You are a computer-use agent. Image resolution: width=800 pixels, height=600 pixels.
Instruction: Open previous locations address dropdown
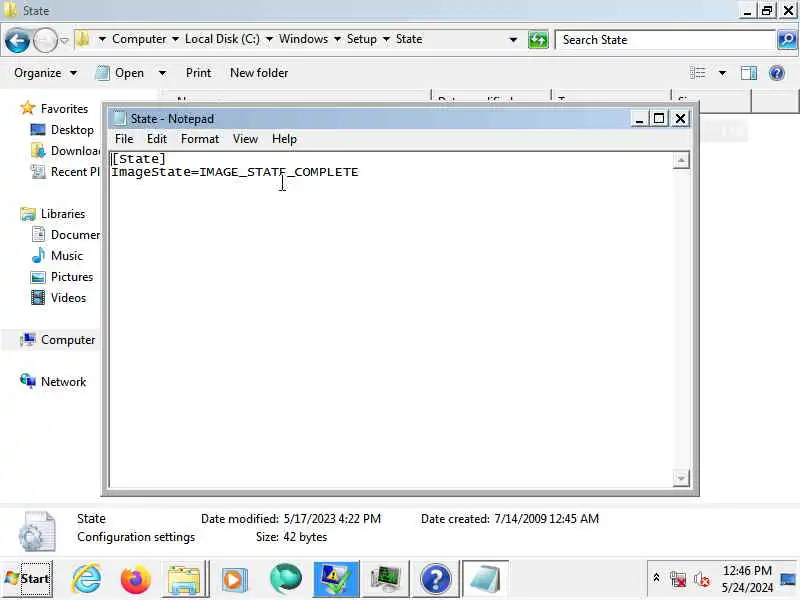coord(513,40)
